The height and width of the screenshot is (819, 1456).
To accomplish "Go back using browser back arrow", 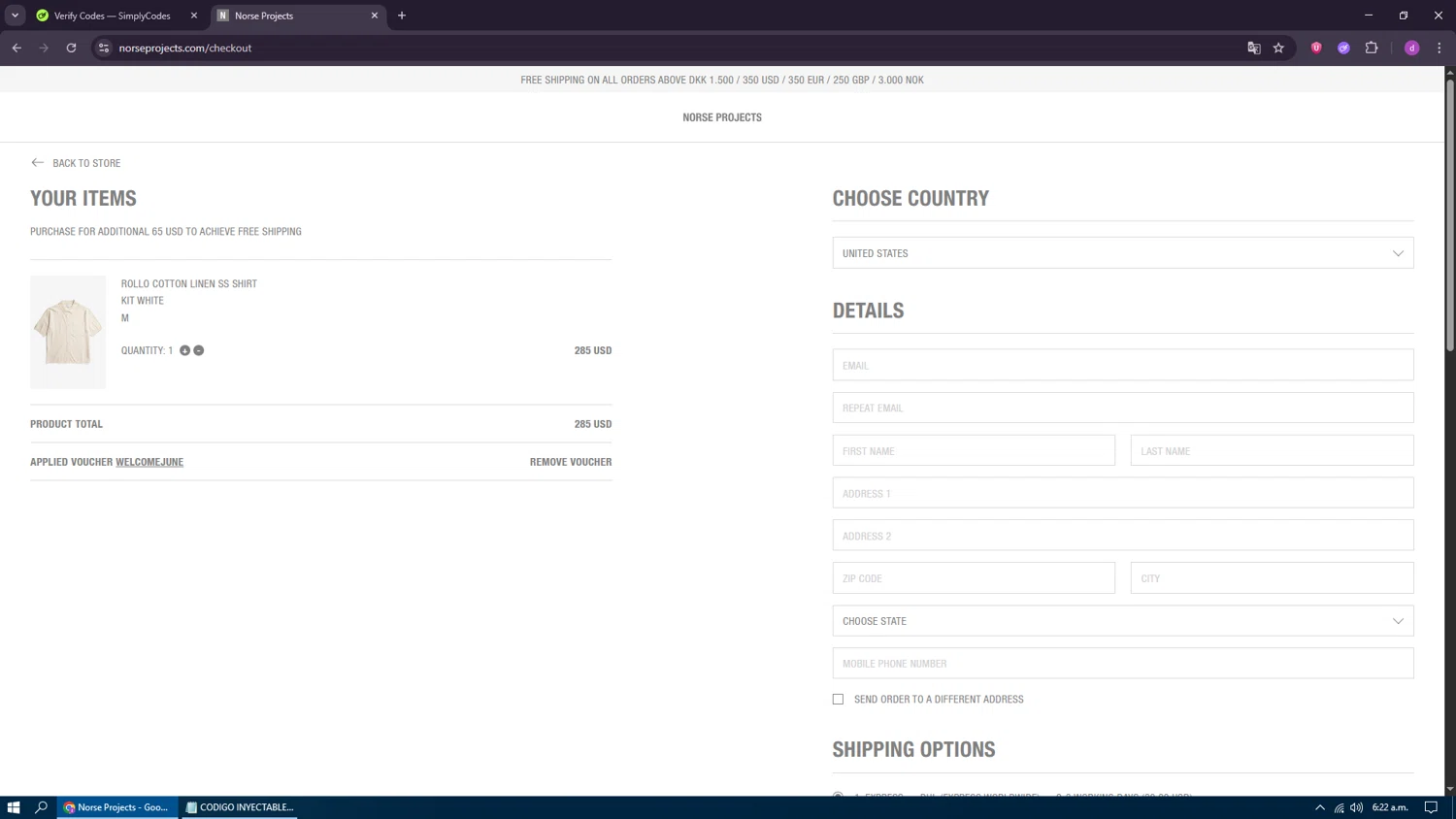I will (x=17, y=48).
